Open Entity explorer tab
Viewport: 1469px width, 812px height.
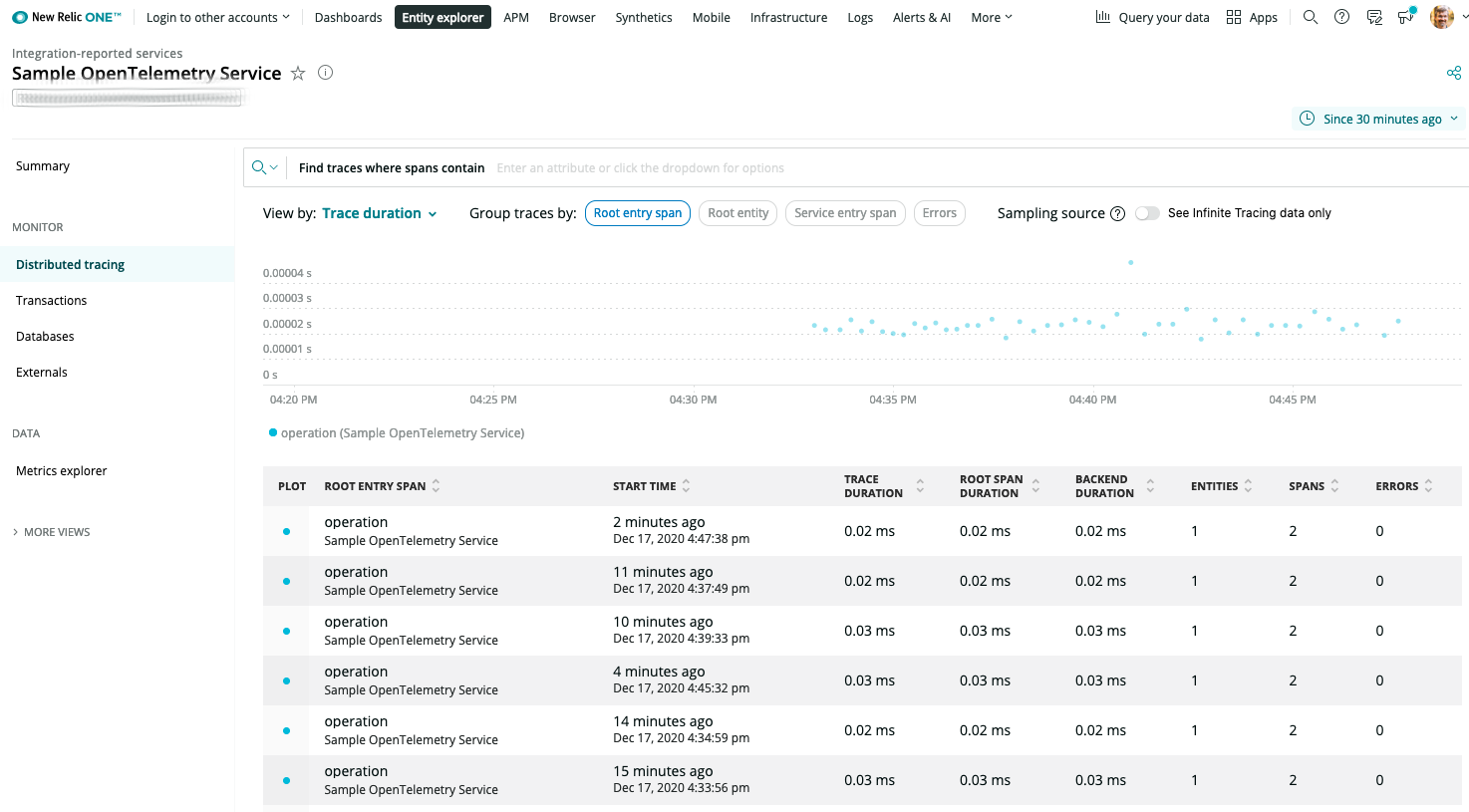tap(442, 17)
